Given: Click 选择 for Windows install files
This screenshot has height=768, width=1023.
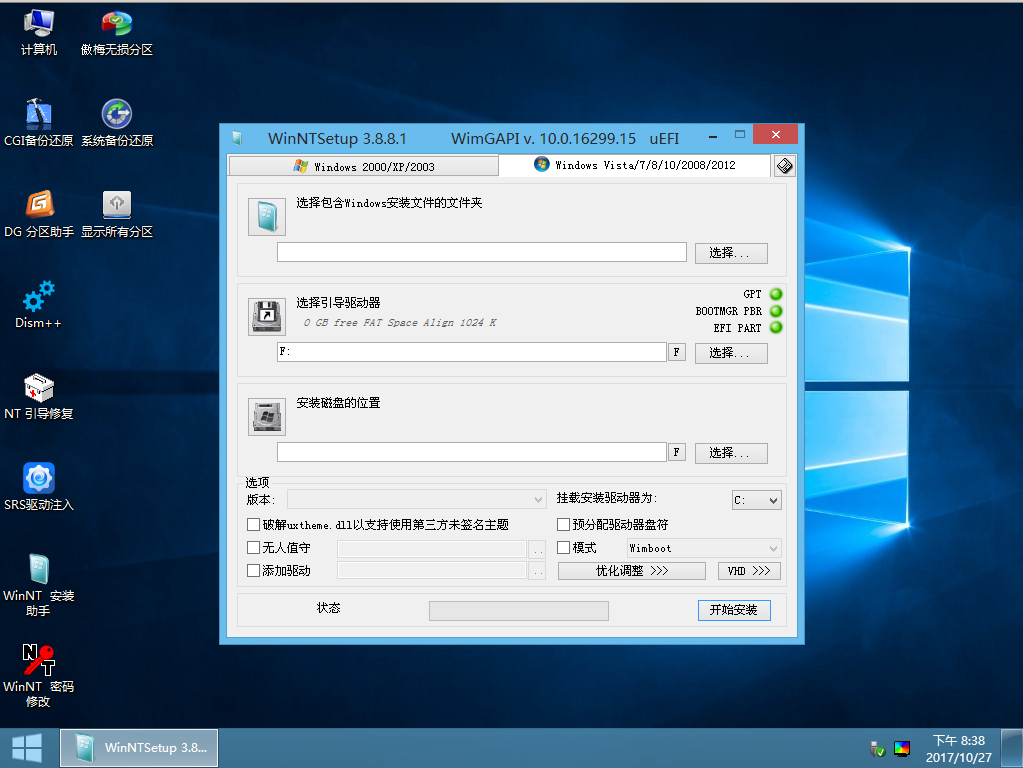Looking at the screenshot, I should (x=731, y=253).
